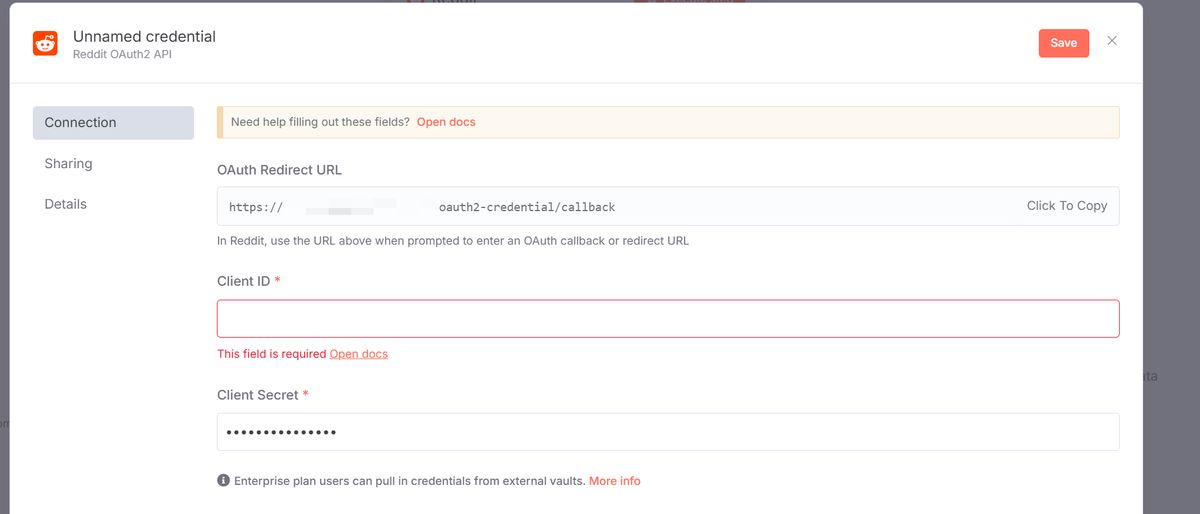Click the Client ID field label

(243, 281)
